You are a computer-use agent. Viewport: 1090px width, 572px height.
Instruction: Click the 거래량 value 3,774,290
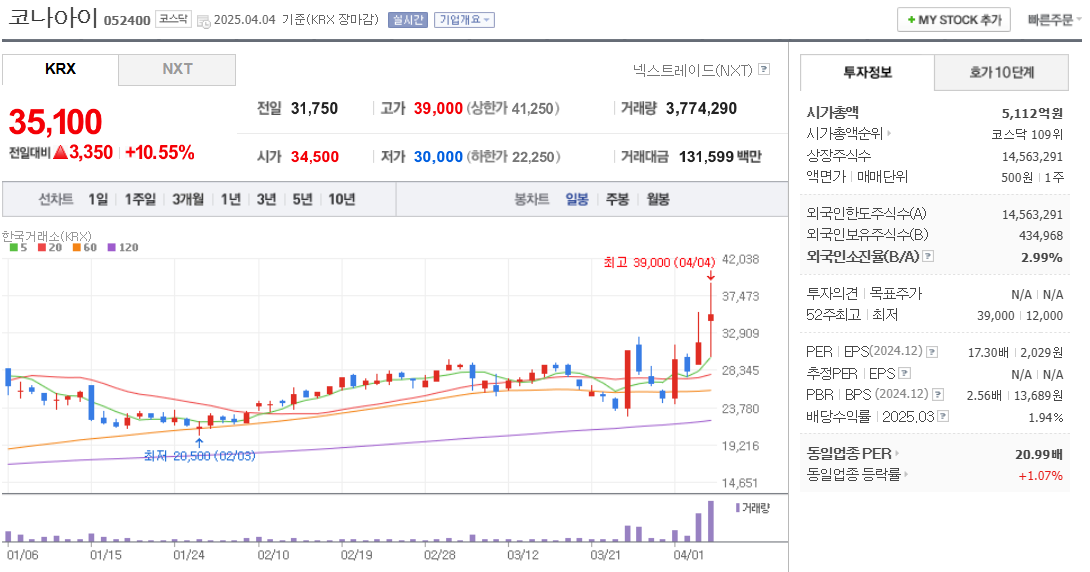pyautogui.click(x=701, y=108)
